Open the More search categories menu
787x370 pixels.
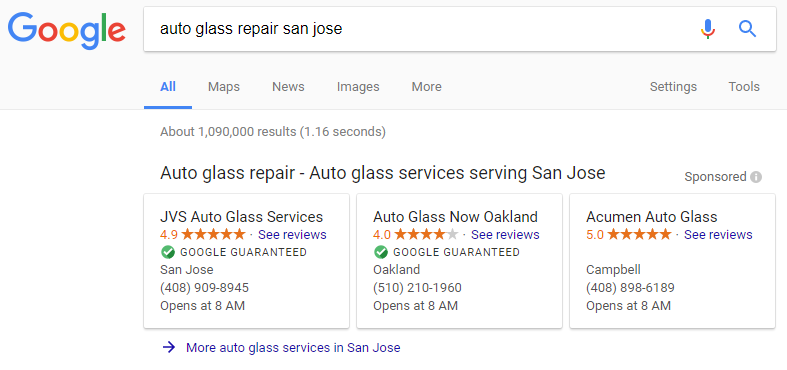point(427,87)
